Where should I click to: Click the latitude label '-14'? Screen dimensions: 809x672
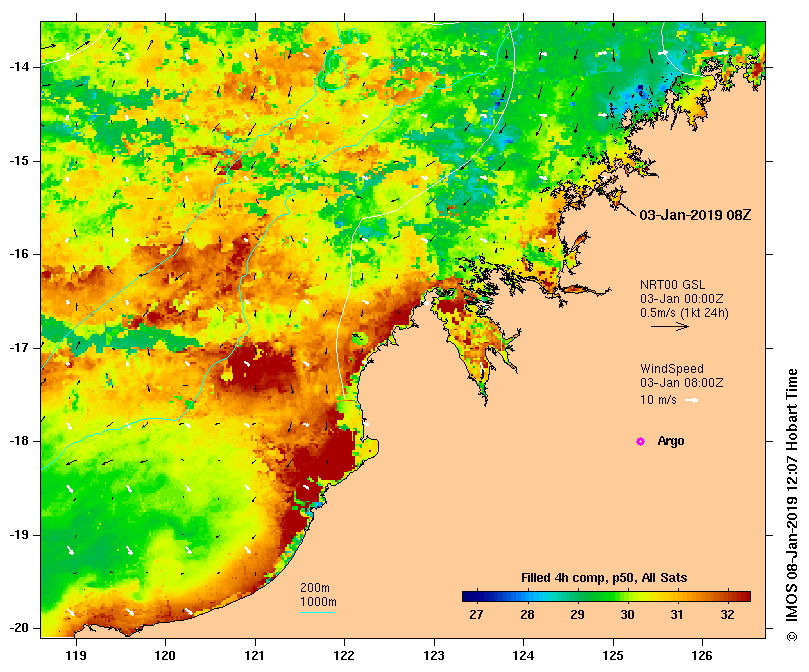[x=19, y=67]
